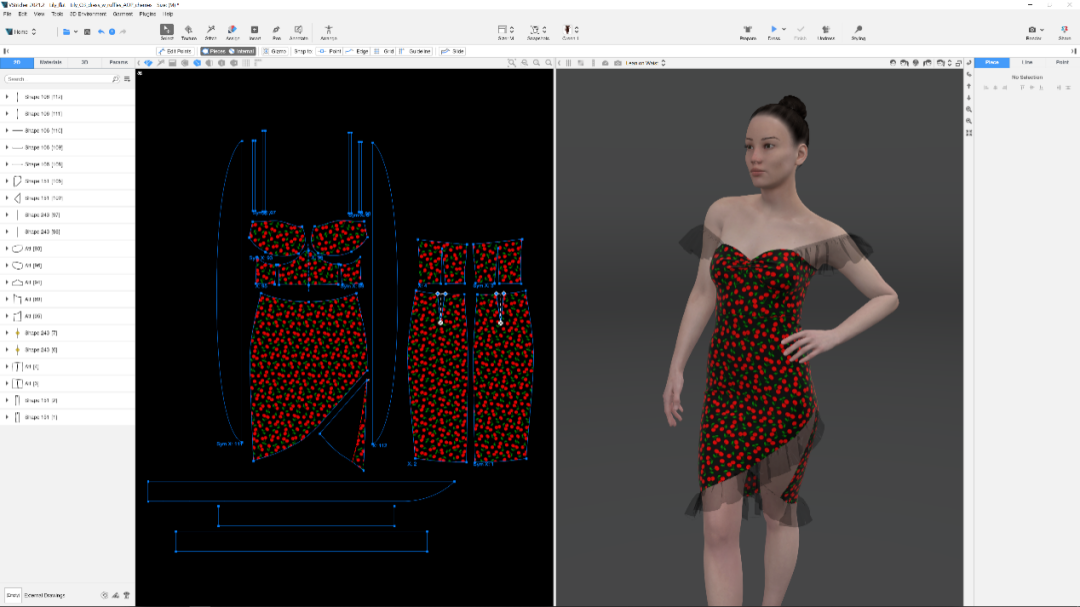Select the Select tool in toolbar
Image resolution: width=1080 pixels, height=607 pixels.
[167, 31]
